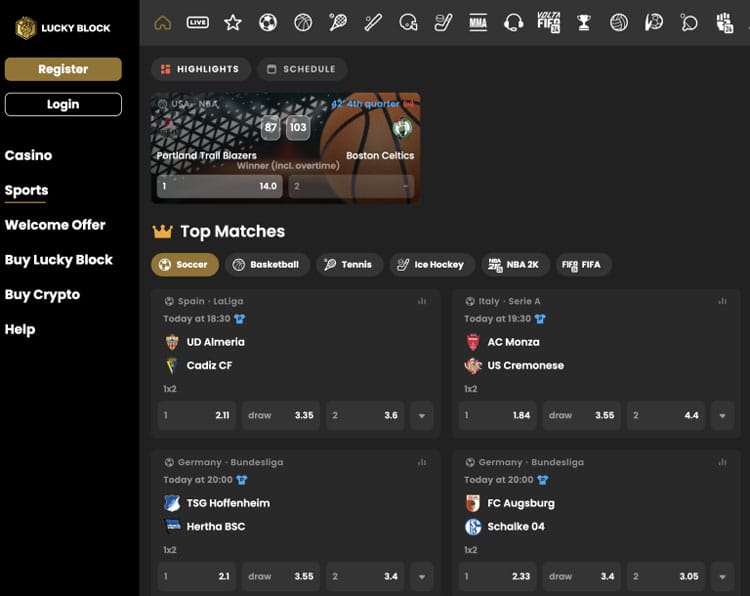Open Buy Lucky Block from the sidebar

59,260
